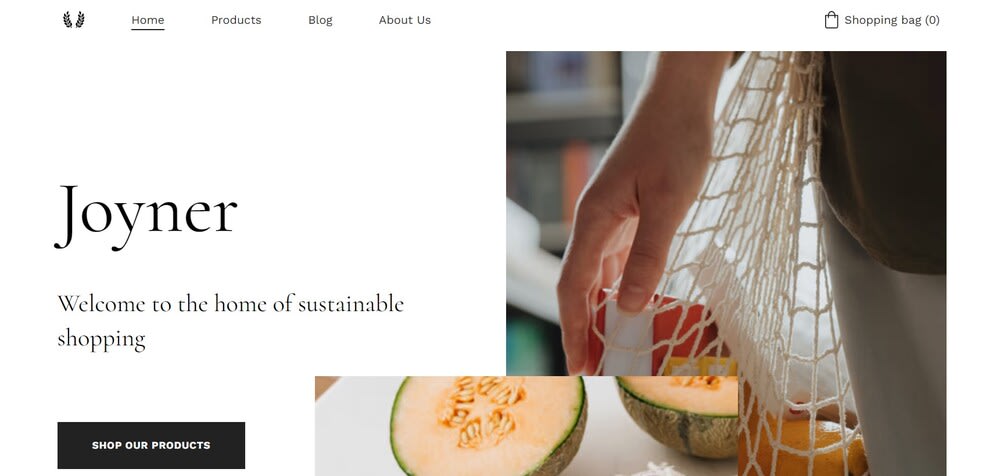The image size is (1000, 476).
Task: Click the word shopping in subtitle
Action: (x=101, y=339)
